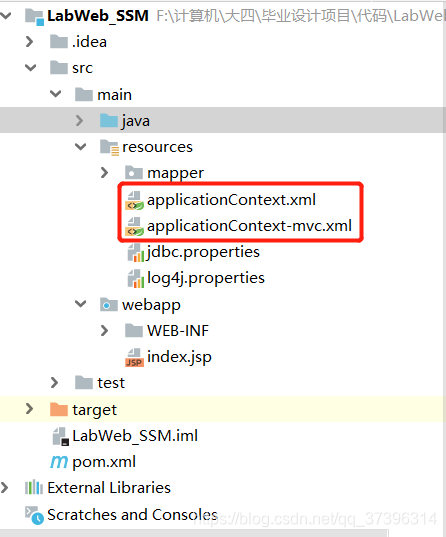Click the JSP file icon for index.jsp
446x537 pixels.
point(135,358)
